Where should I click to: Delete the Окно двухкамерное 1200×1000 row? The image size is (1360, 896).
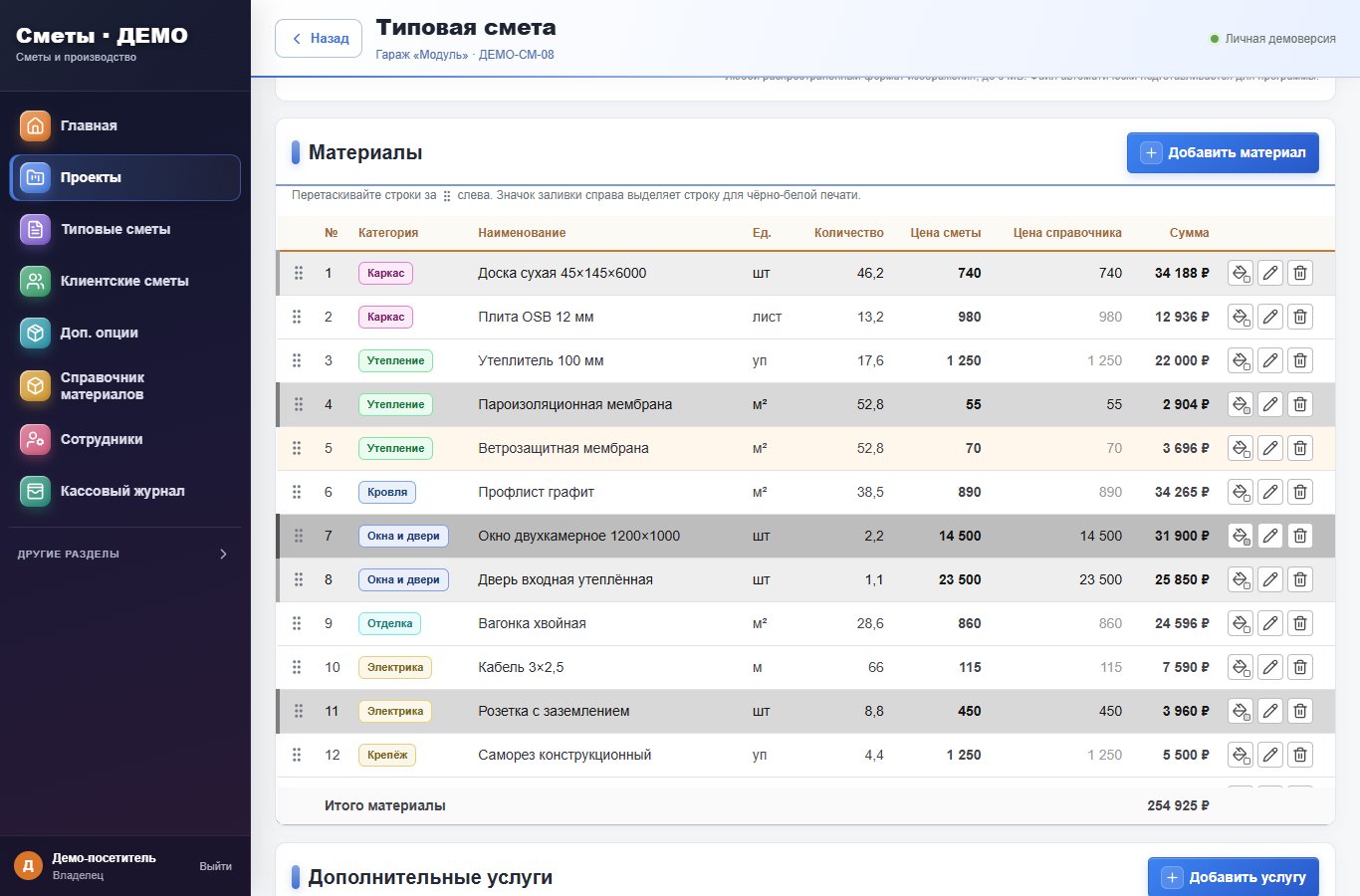pos(1300,536)
